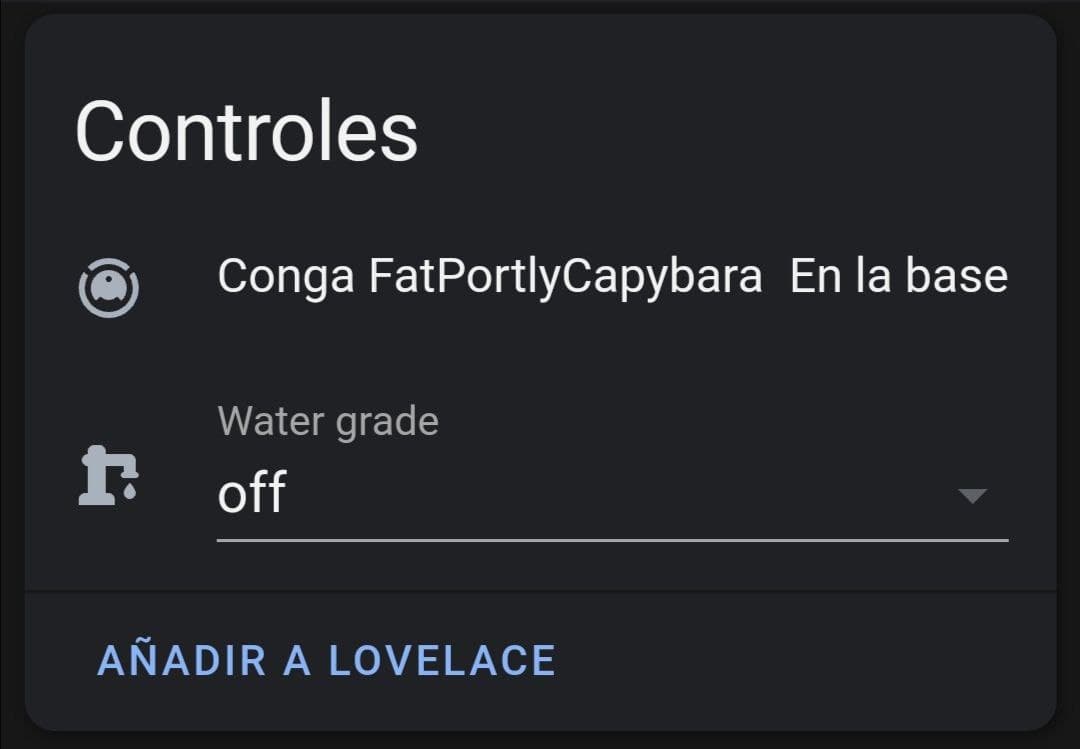Click the word 'Conga' in the vacuum row
Viewport: 1080px width, 749px height.
tap(285, 277)
